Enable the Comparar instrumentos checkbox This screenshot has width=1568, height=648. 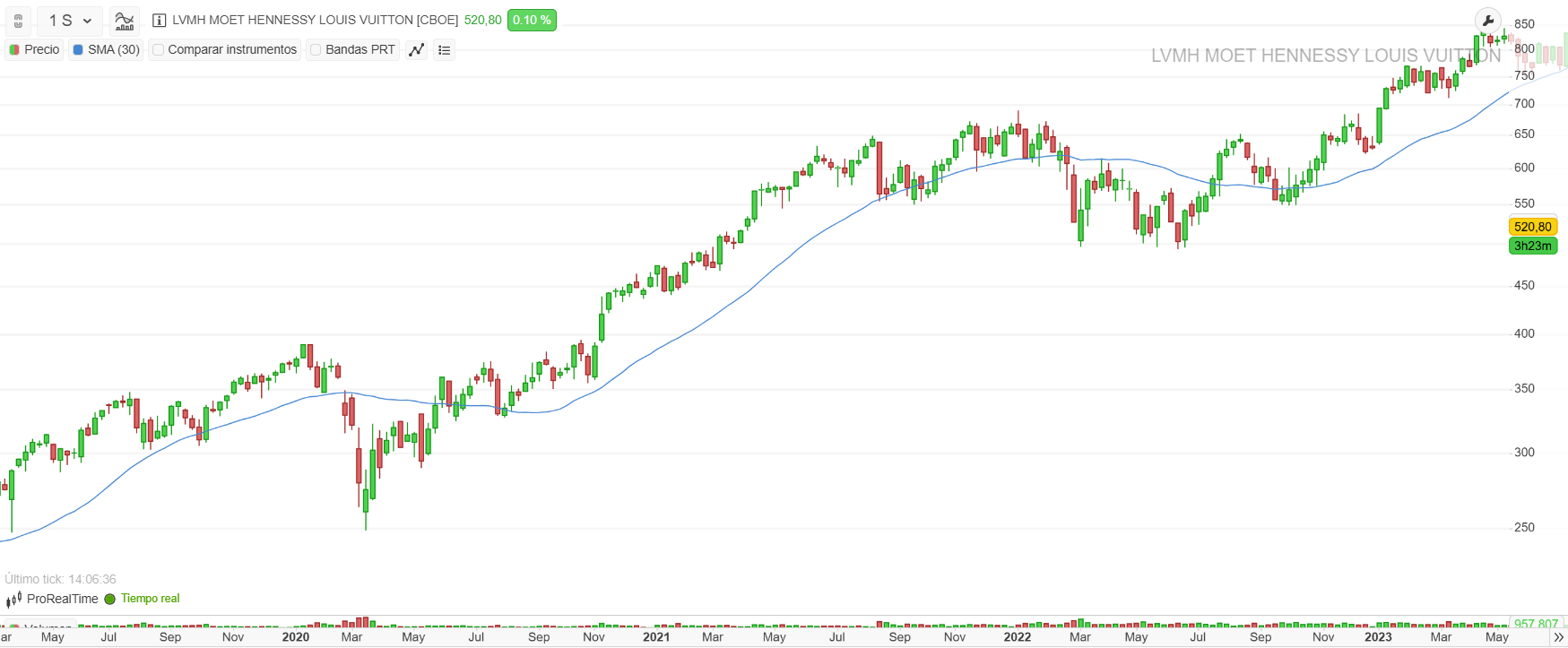tap(158, 49)
